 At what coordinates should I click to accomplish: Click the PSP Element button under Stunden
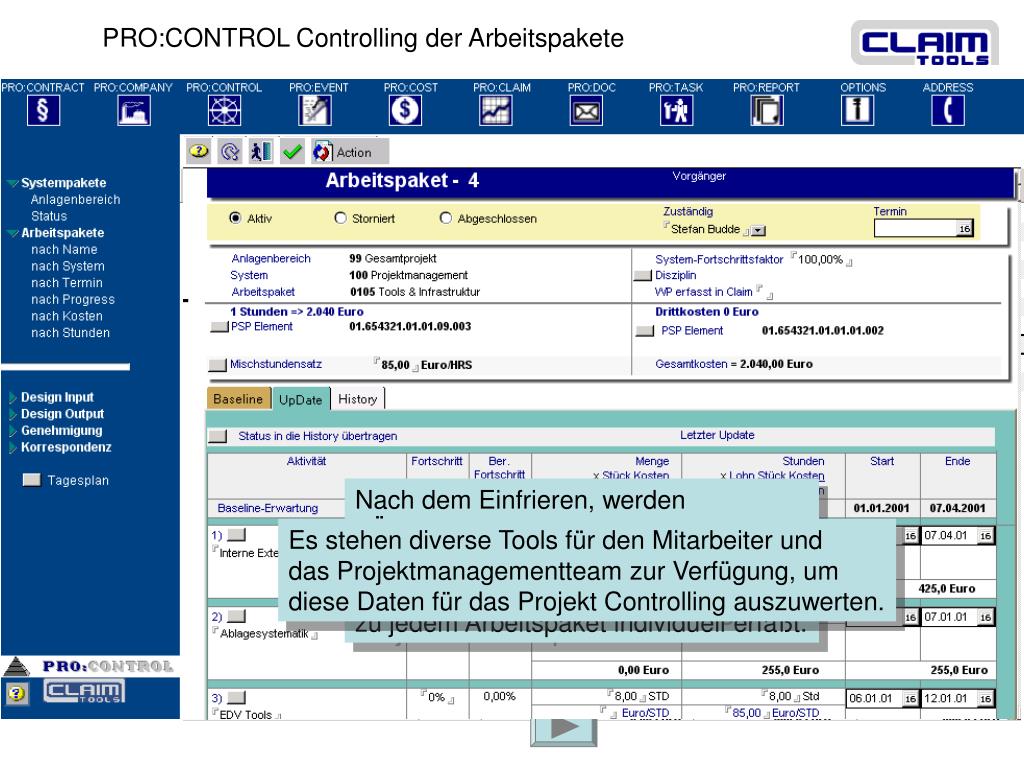tap(219, 327)
